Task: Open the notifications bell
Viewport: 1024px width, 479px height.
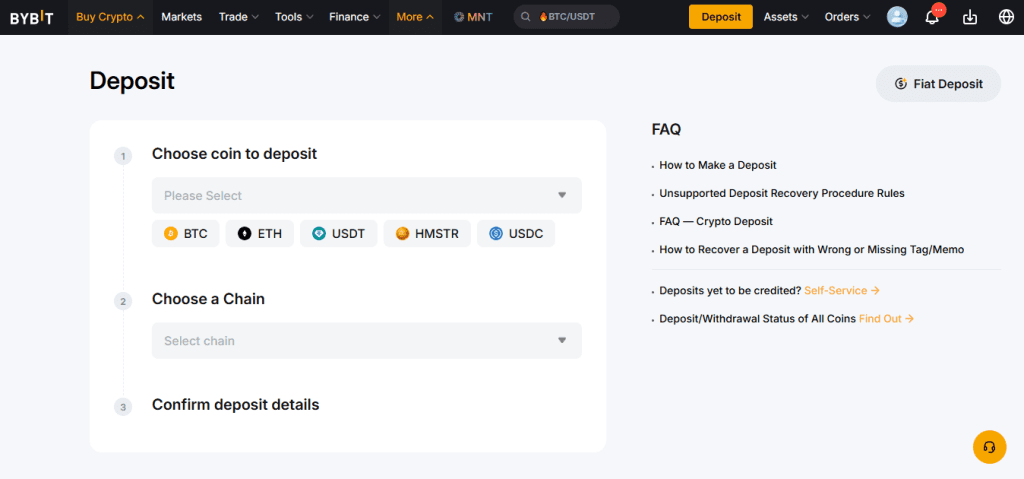Action: 933,18
